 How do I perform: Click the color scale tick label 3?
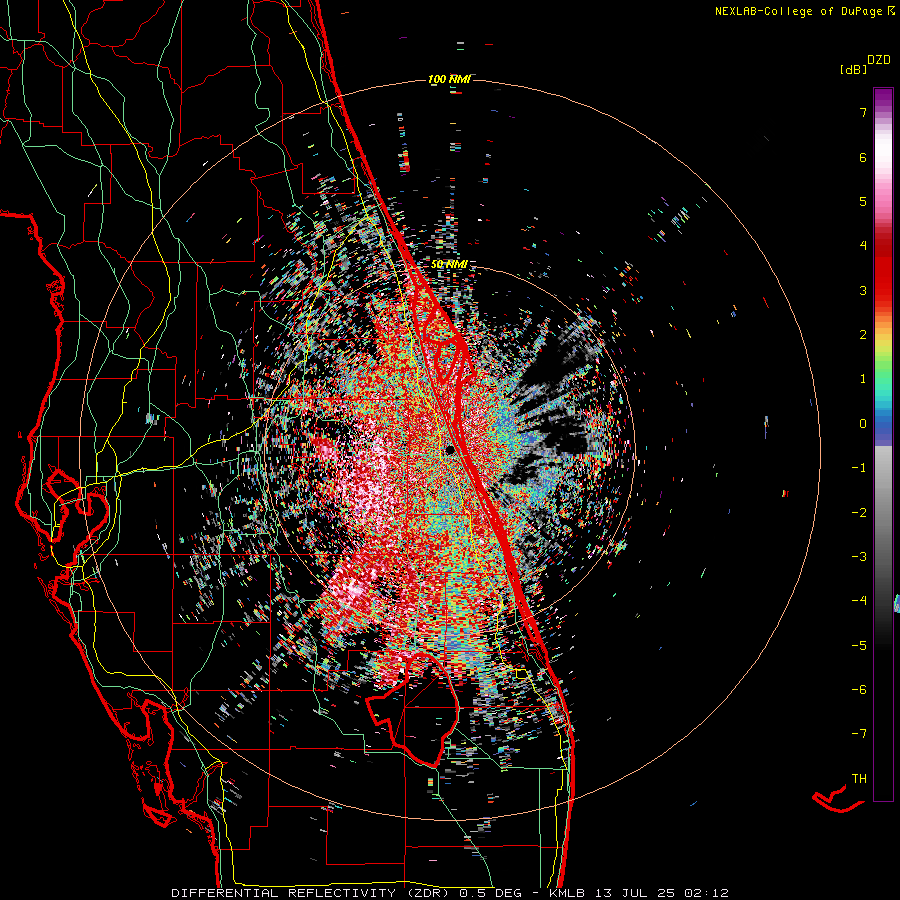pyautogui.click(x=863, y=290)
